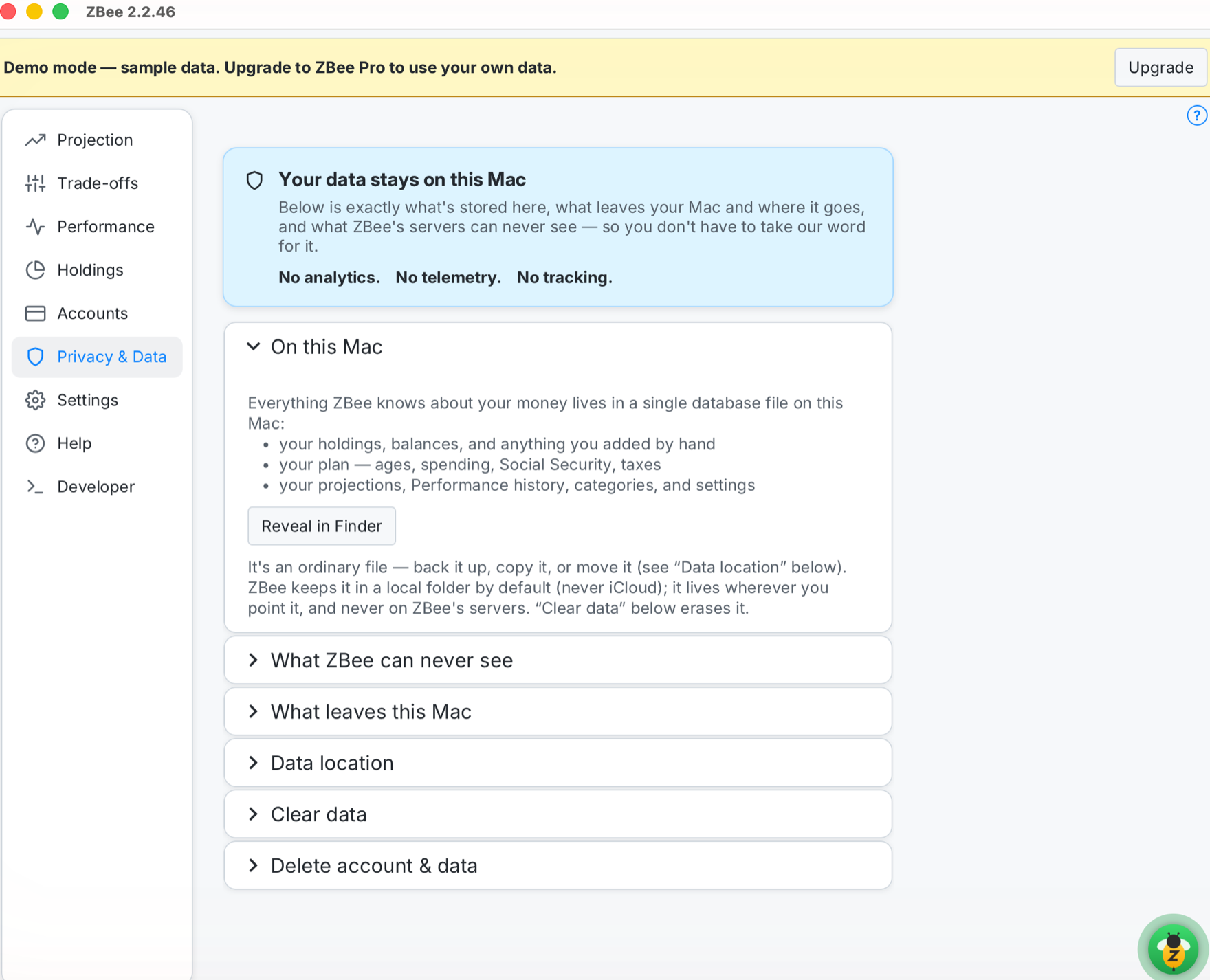
Task: Click the 'No telemetry.' text
Action: point(448,278)
